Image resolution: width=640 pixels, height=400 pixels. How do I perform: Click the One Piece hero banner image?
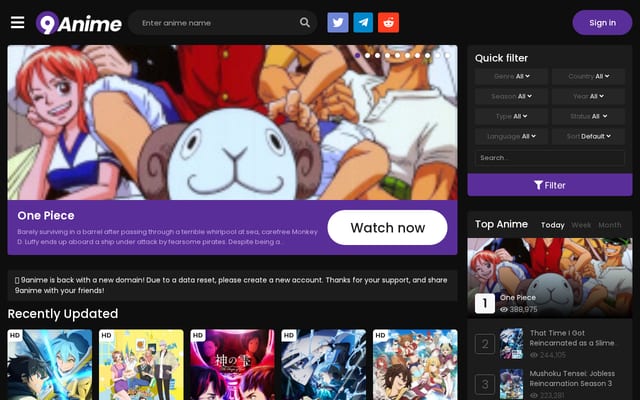pos(232,122)
